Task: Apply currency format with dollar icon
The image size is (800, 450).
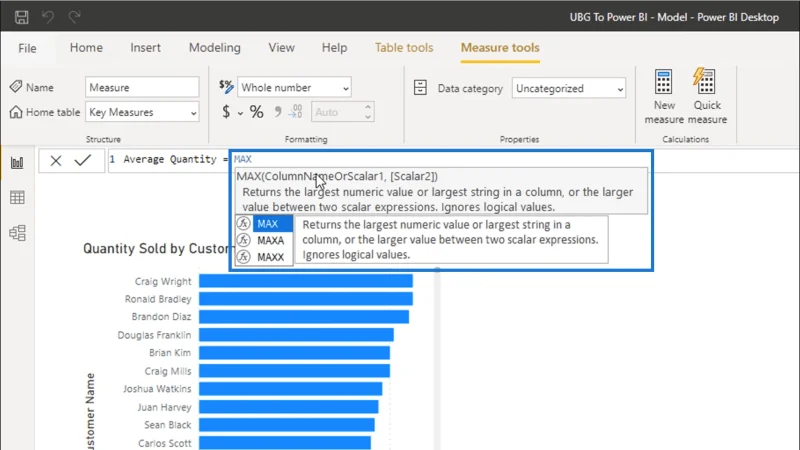Action: pyautogui.click(x=226, y=112)
